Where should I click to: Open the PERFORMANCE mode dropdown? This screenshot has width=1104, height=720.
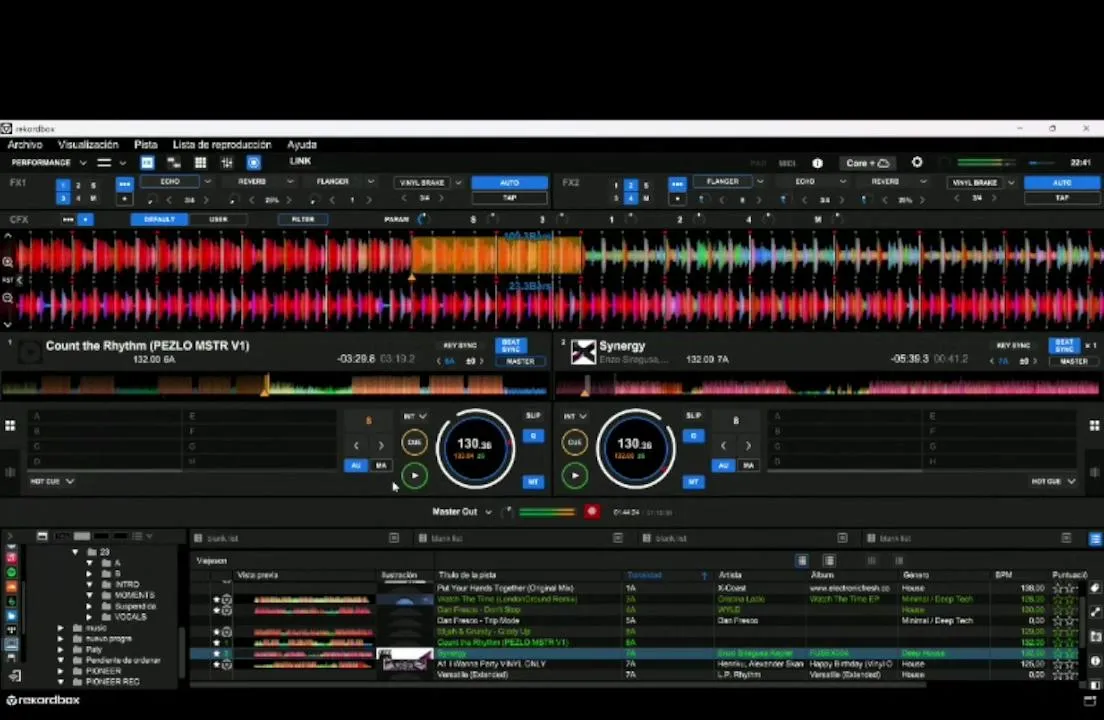(49, 163)
